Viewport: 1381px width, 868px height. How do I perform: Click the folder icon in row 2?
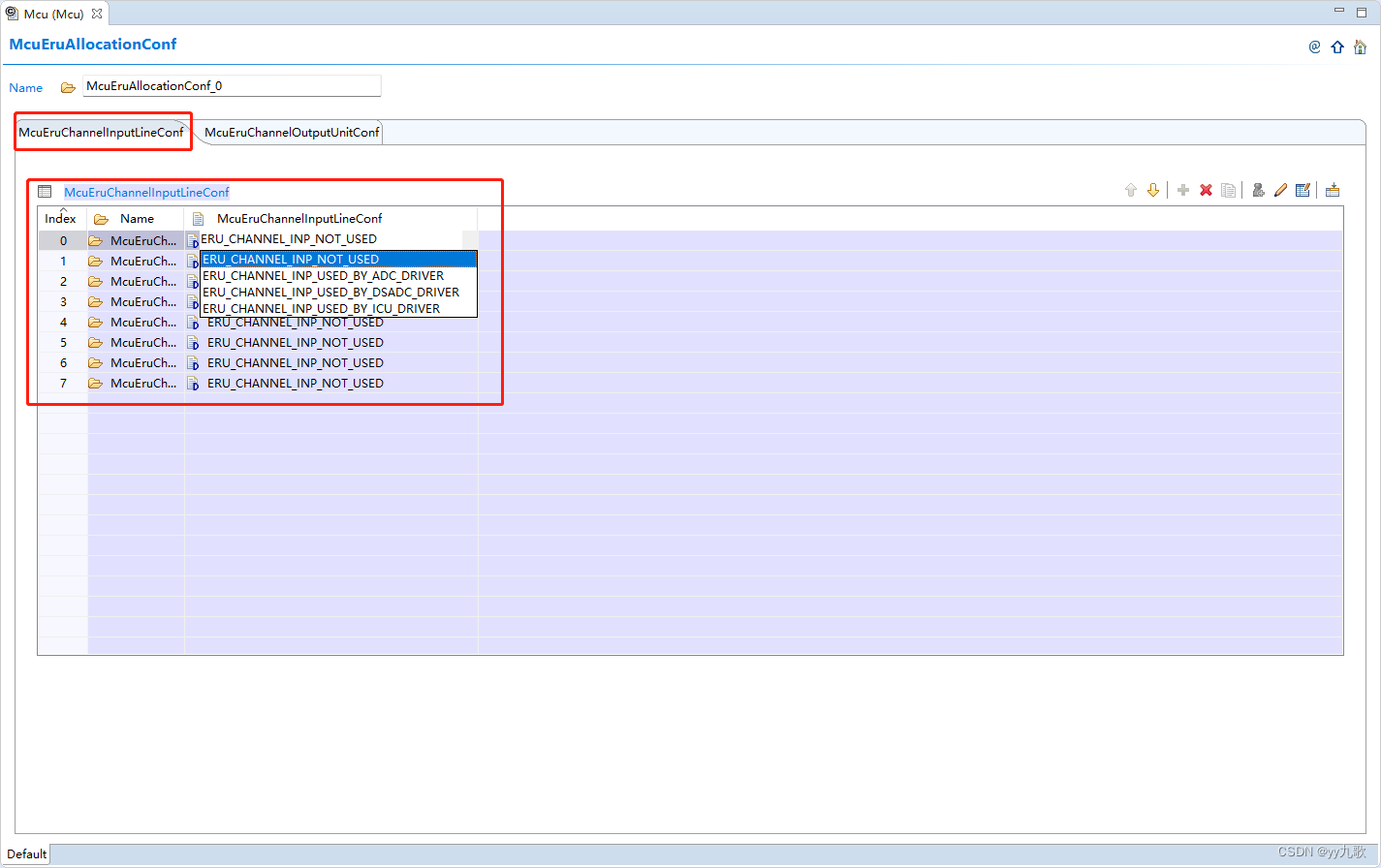tap(95, 281)
